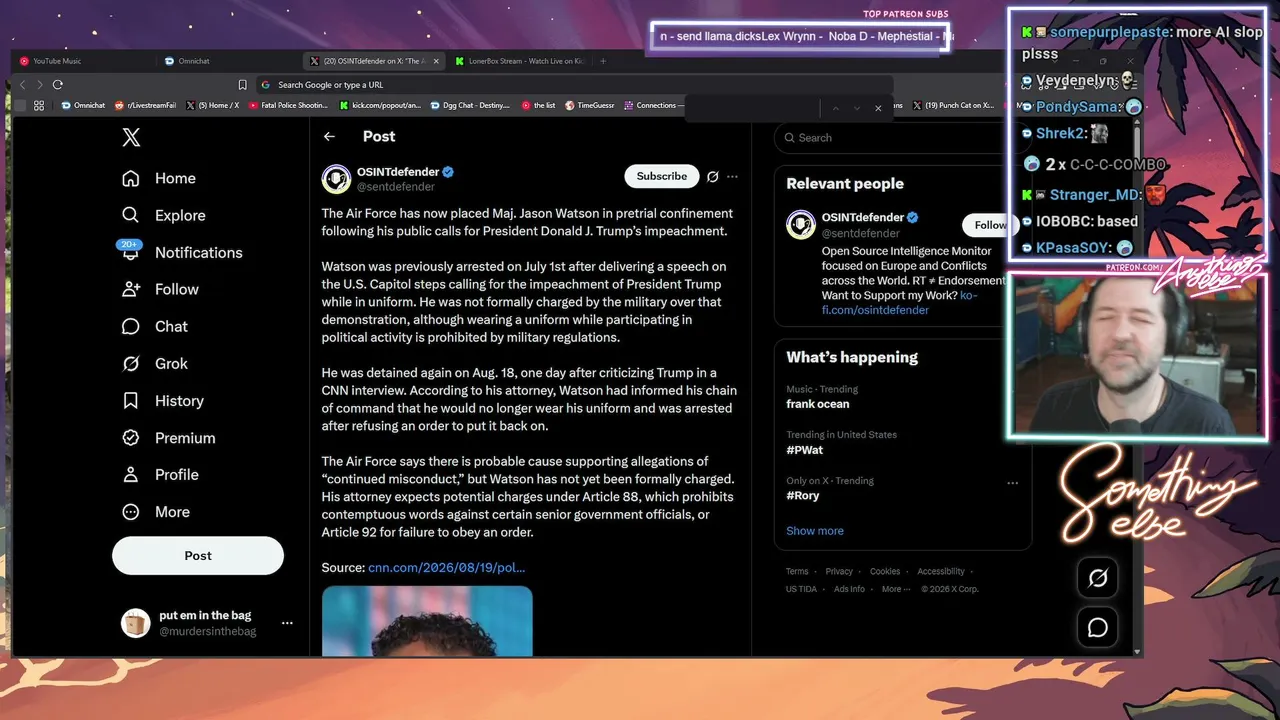Click the Follow person-plus sidebar icon
This screenshot has height=720, width=1280.
point(131,289)
